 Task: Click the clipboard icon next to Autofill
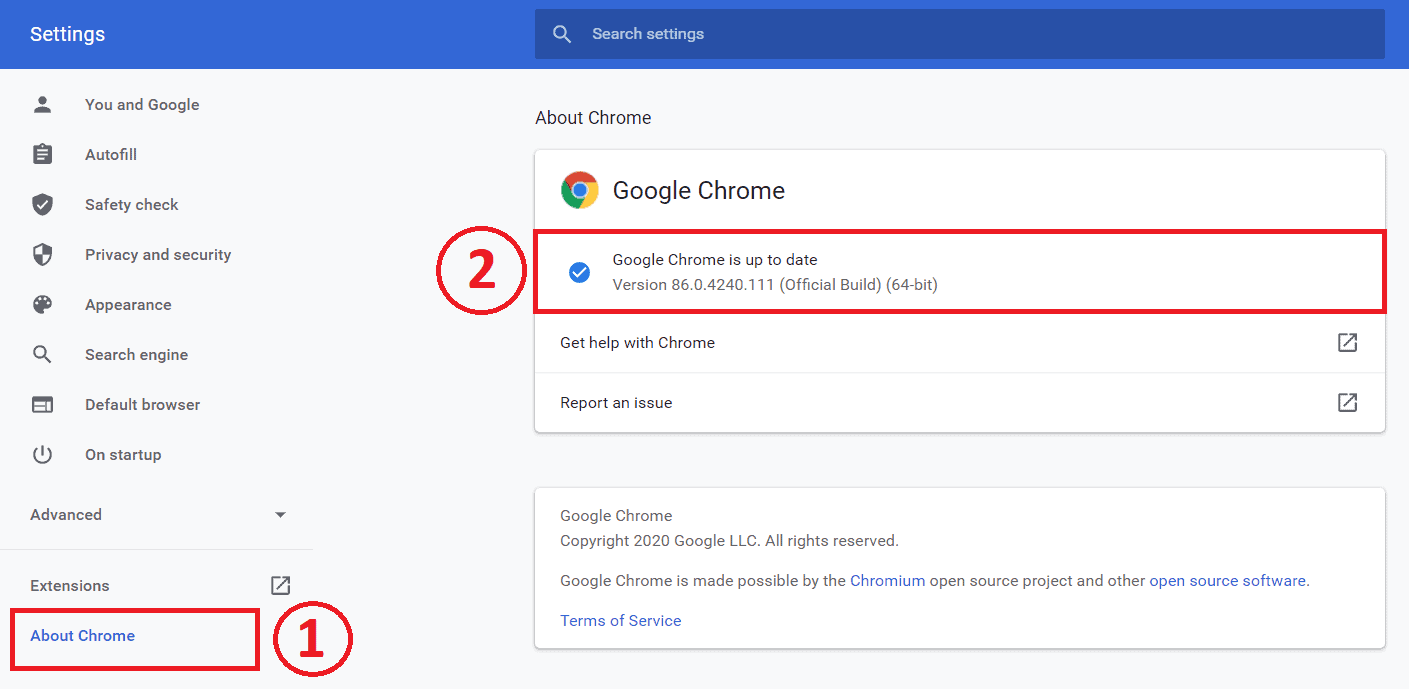coord(42,154)
